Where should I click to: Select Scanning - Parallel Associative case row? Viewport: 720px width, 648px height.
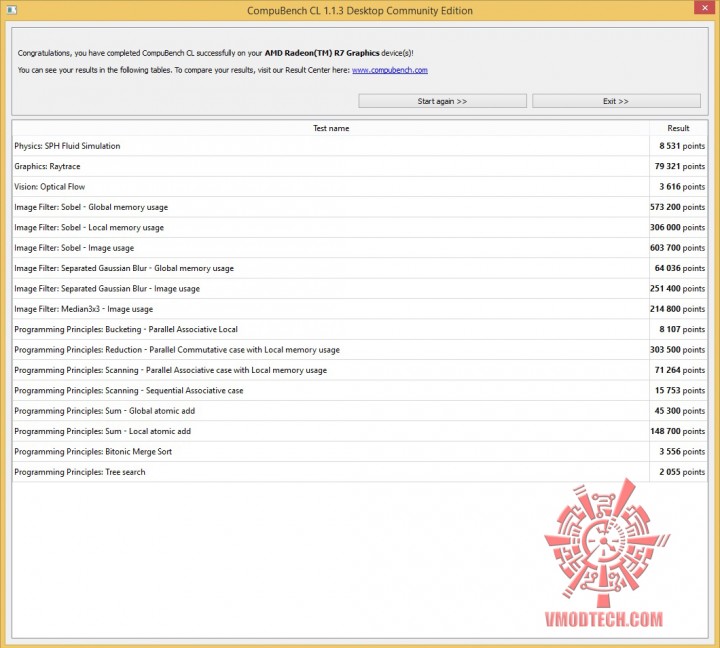pos(360,370)
